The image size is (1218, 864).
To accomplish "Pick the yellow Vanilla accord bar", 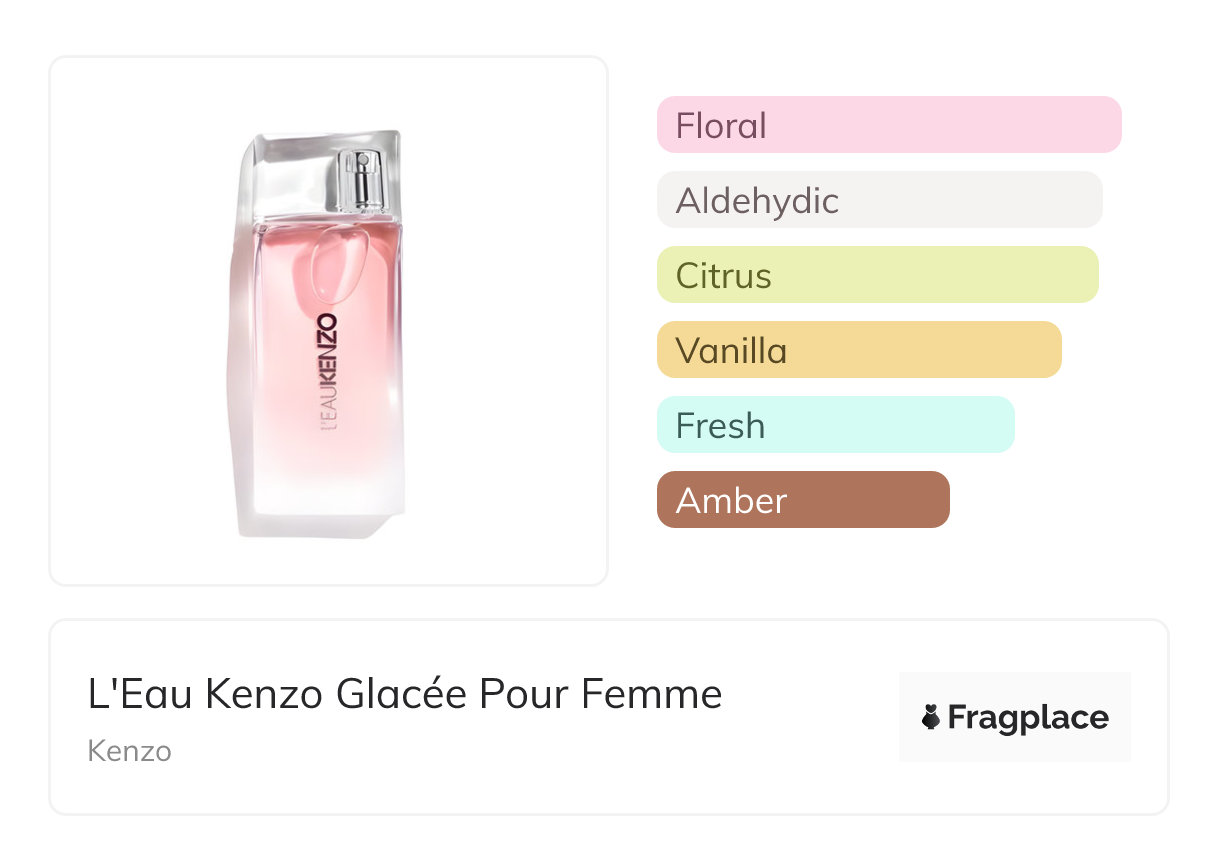I will (858, 350).
